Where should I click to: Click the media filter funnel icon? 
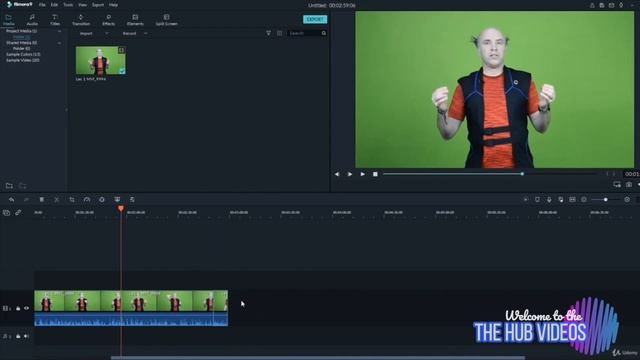(268, 33)
